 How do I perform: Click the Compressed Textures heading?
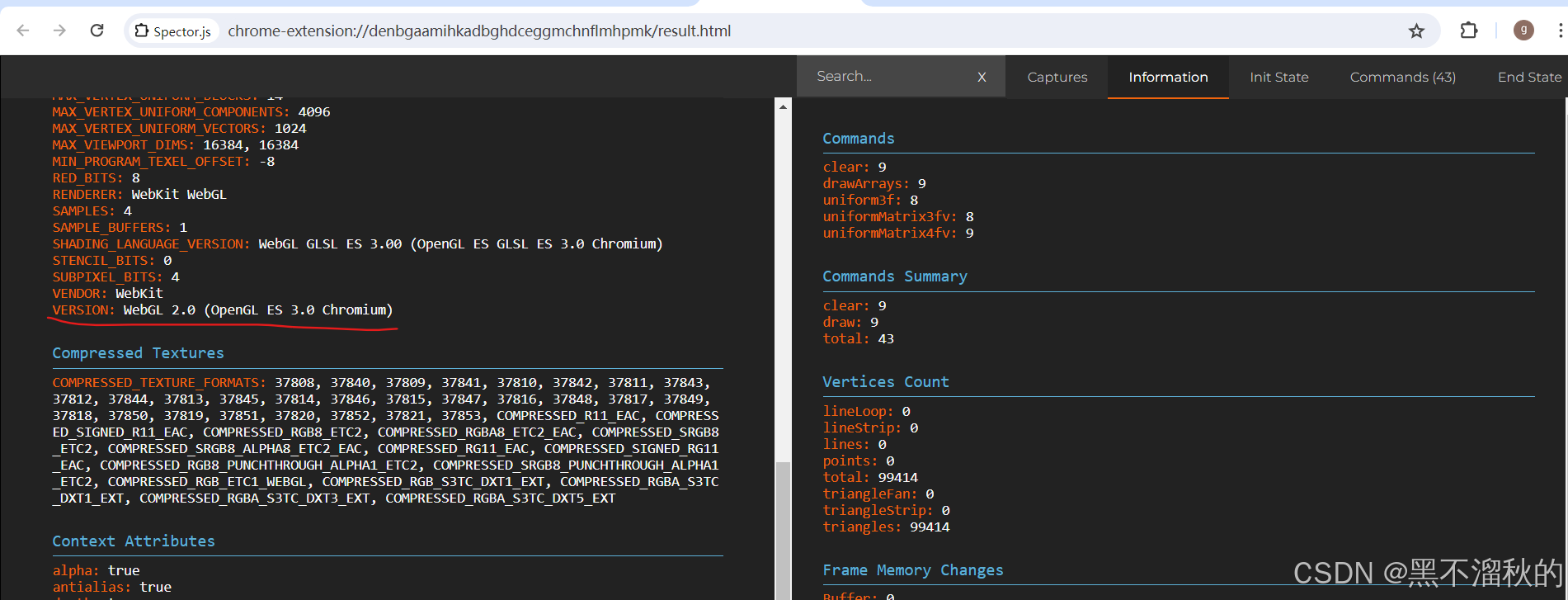pos(138,353)
